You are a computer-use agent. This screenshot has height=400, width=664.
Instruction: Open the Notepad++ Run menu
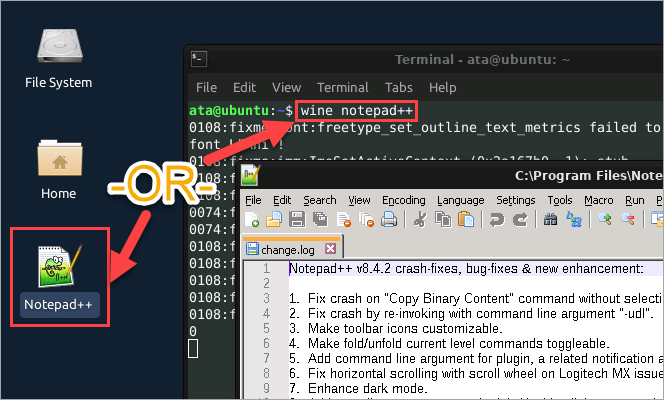(x=635, y=200)
